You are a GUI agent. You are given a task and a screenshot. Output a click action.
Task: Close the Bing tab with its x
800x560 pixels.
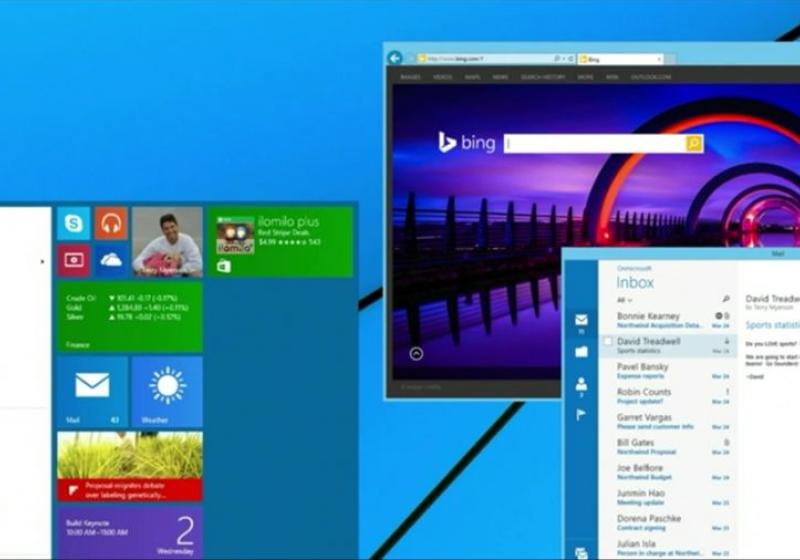[x=659, y=59]
